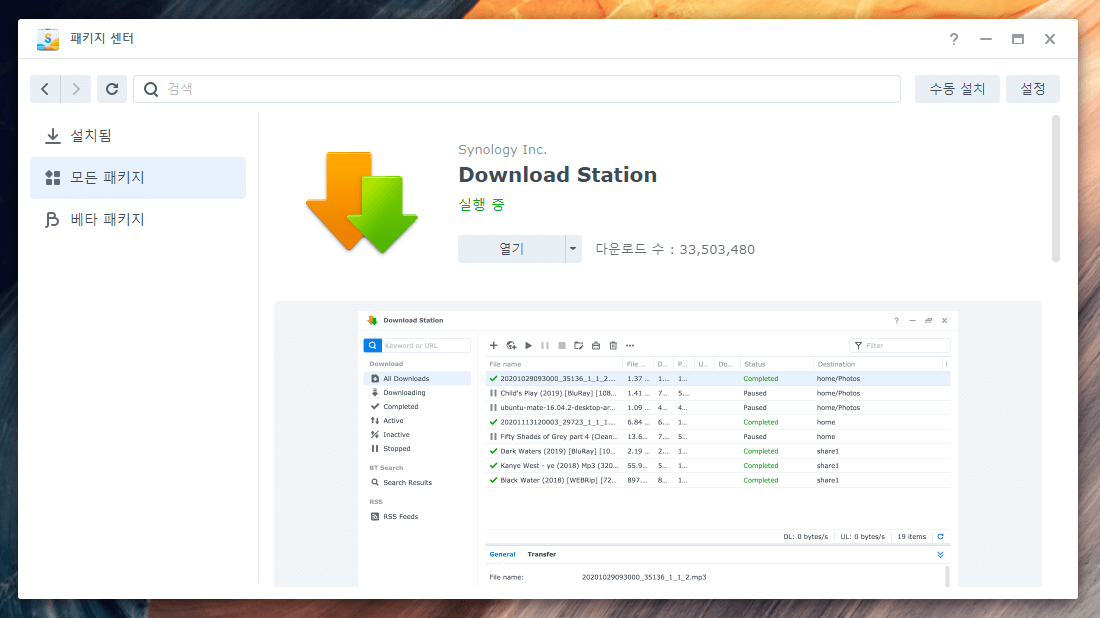This screenshot has height=618, width=1100.
Task: Refresh the Package Center list
Action: [x=112, y=89]
